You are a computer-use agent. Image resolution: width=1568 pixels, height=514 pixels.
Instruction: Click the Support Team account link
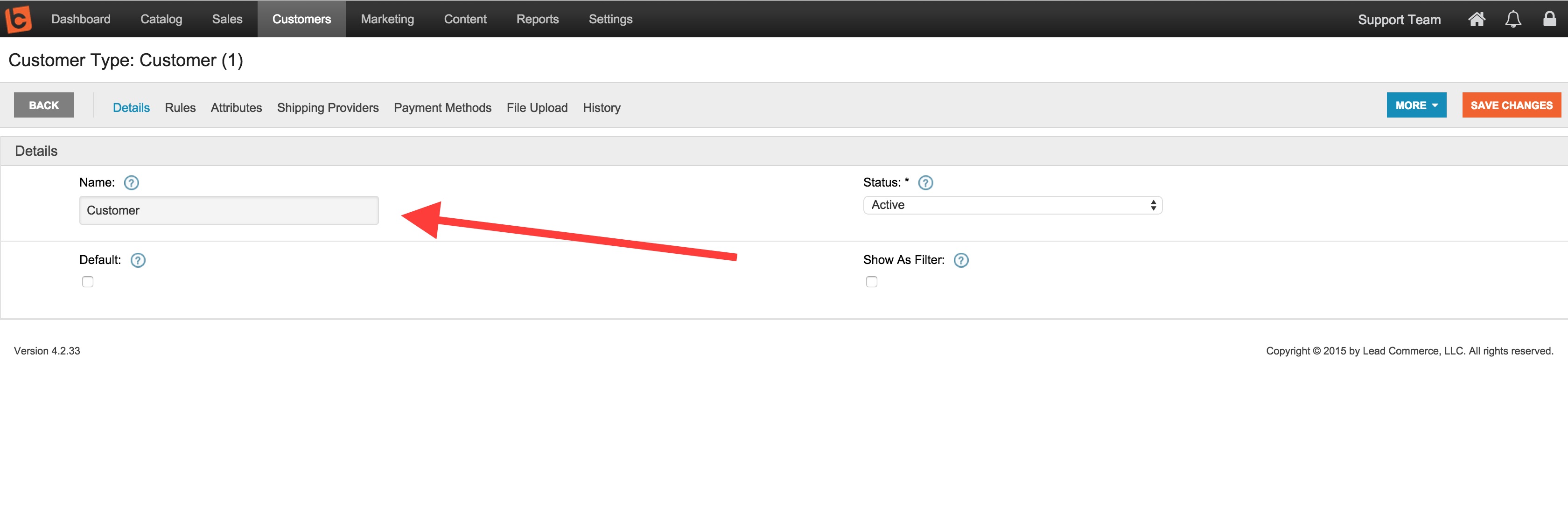pyautogui.click(x=1399, y=20)
